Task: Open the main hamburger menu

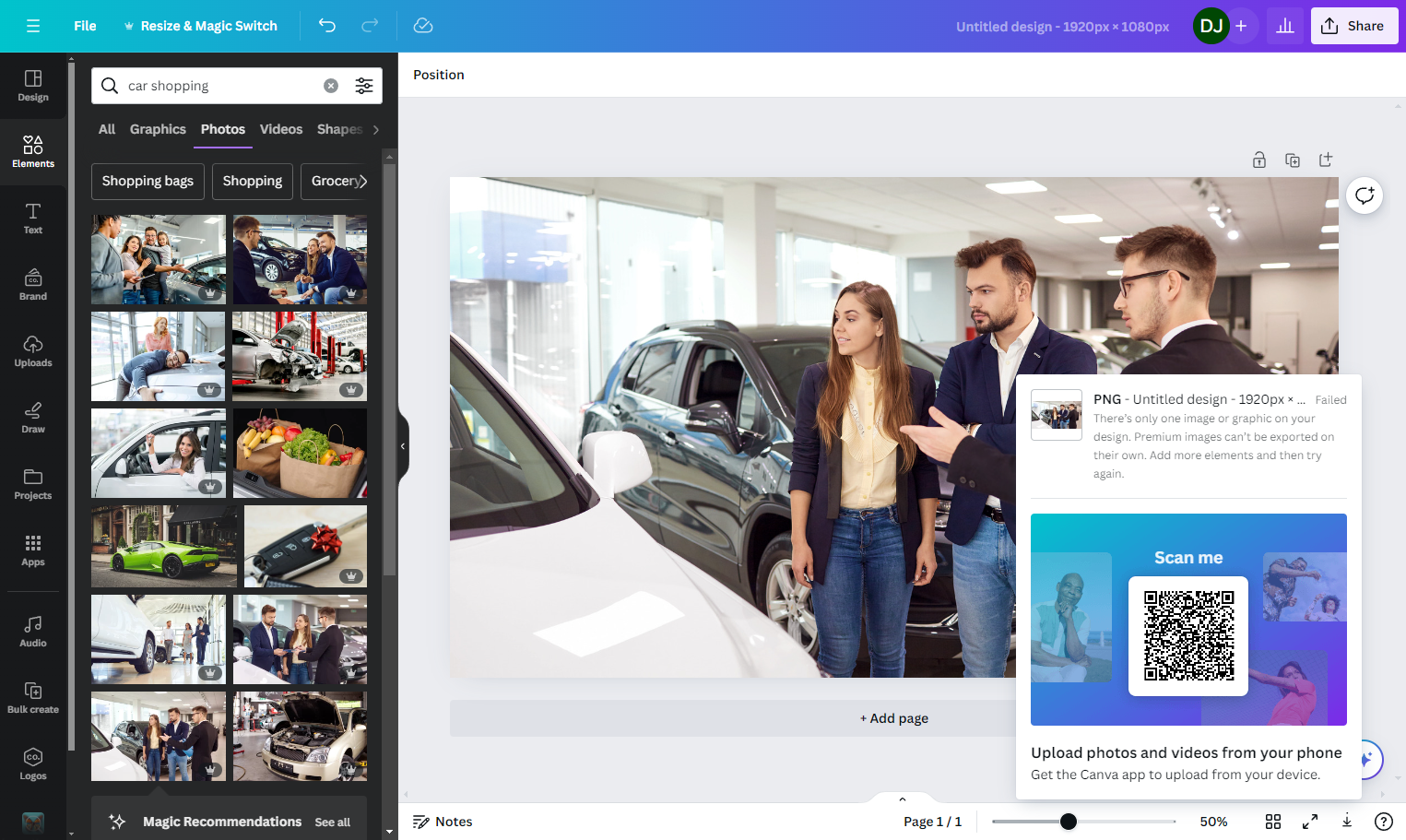Action: (x=33, y=26)
